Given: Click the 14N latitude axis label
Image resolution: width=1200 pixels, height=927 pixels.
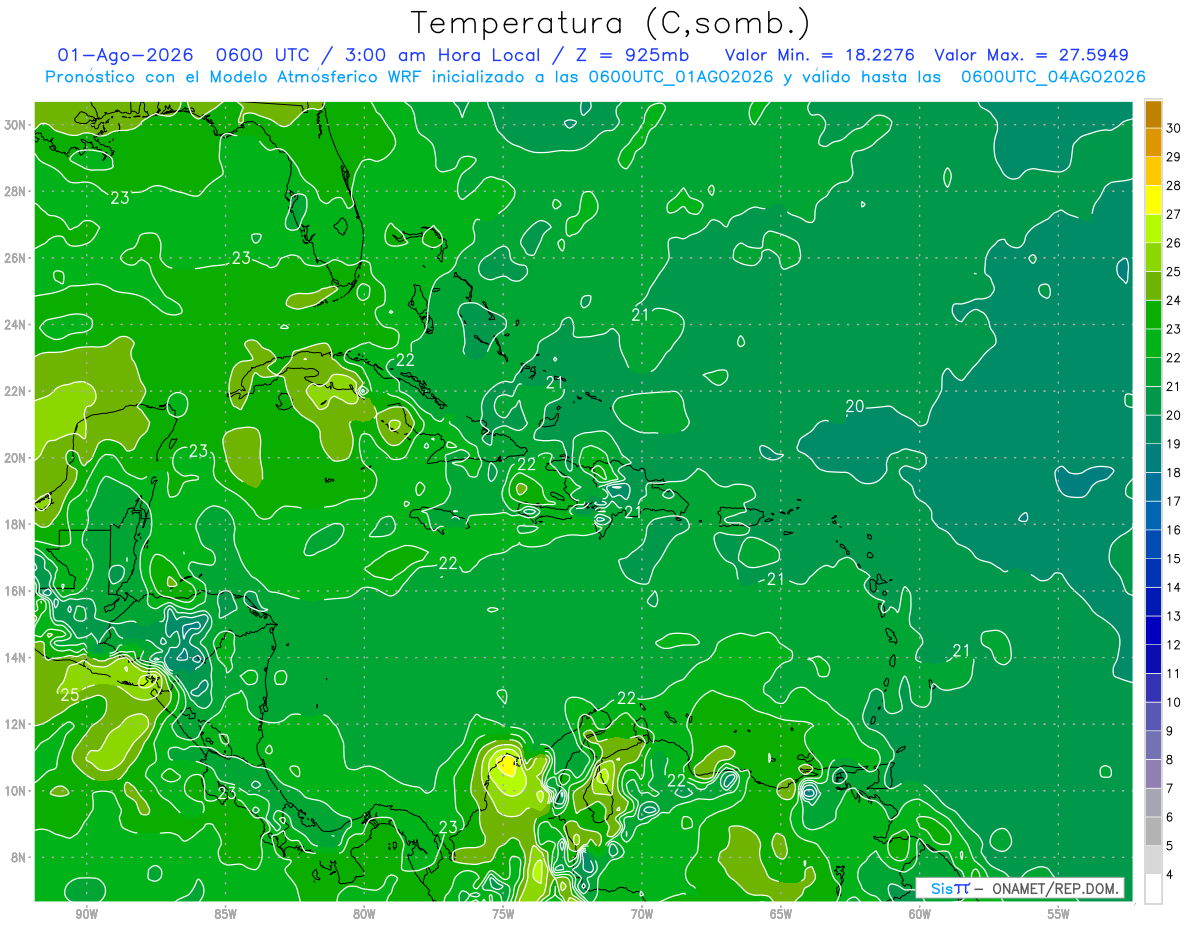Looking at the screenshot, I should coord(17,658).
